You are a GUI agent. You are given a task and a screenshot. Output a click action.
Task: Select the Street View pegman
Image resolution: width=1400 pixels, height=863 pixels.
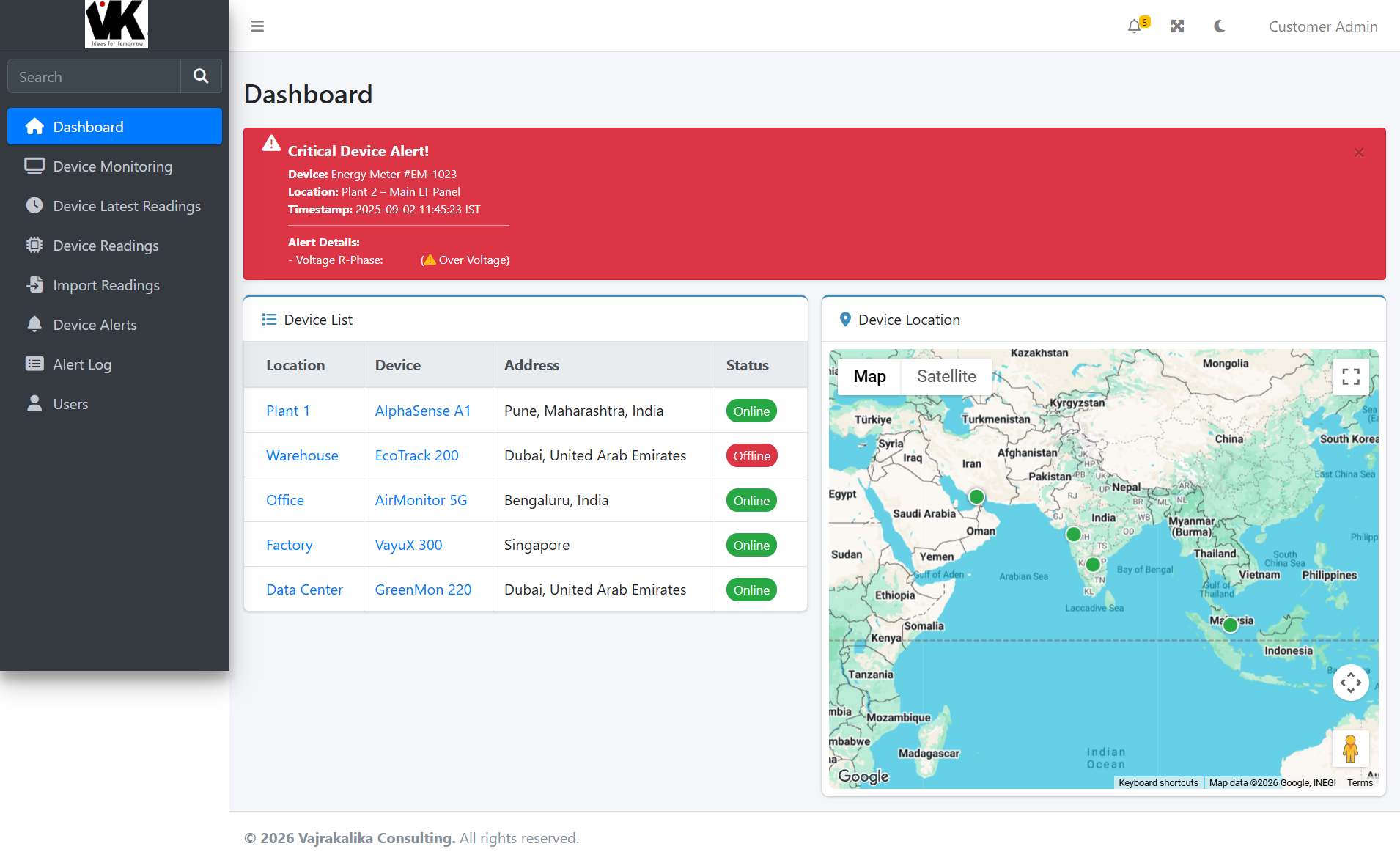(x=1351, y=749)
